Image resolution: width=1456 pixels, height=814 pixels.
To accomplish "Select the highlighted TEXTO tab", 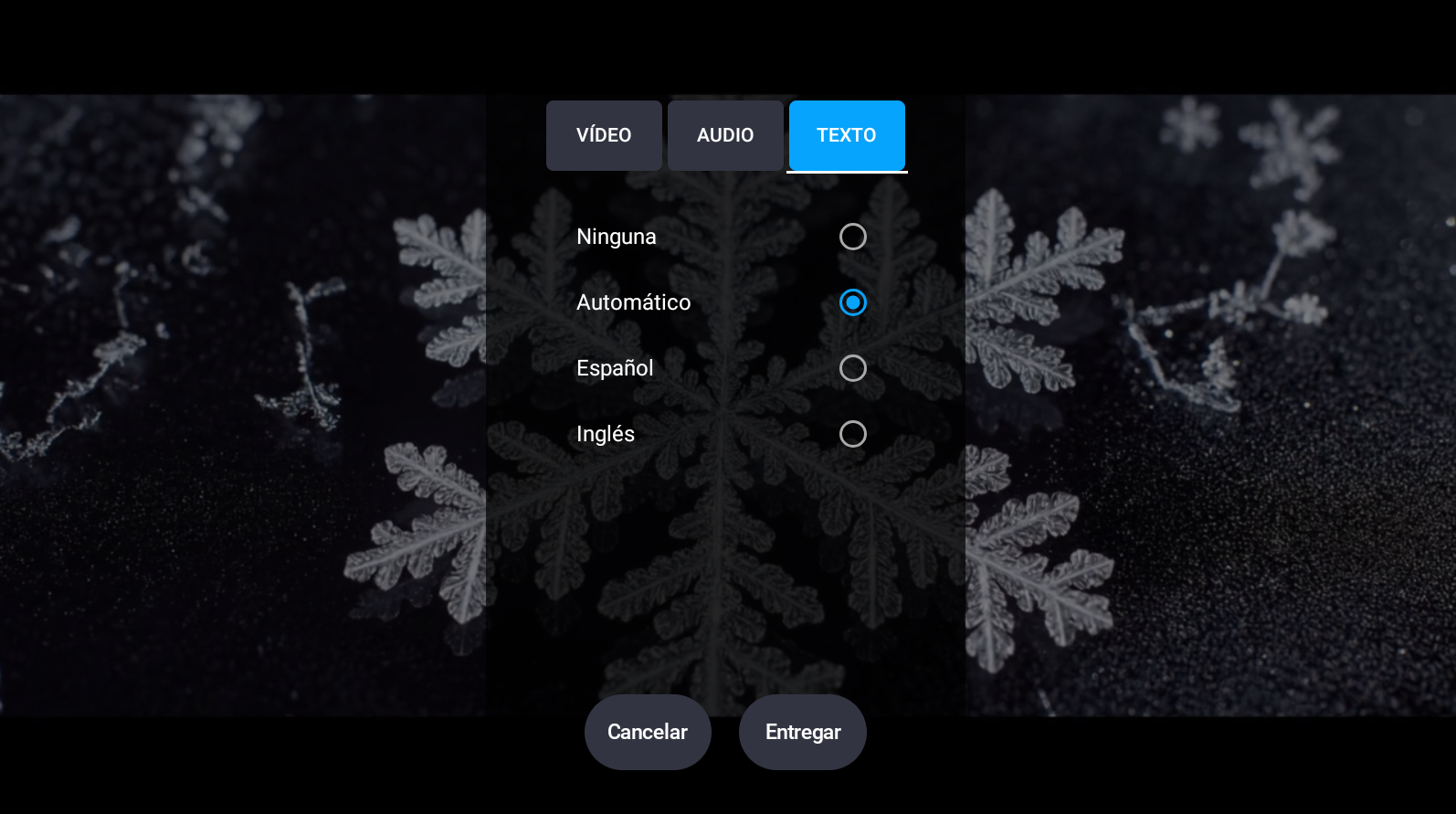I will coord(847,135).
